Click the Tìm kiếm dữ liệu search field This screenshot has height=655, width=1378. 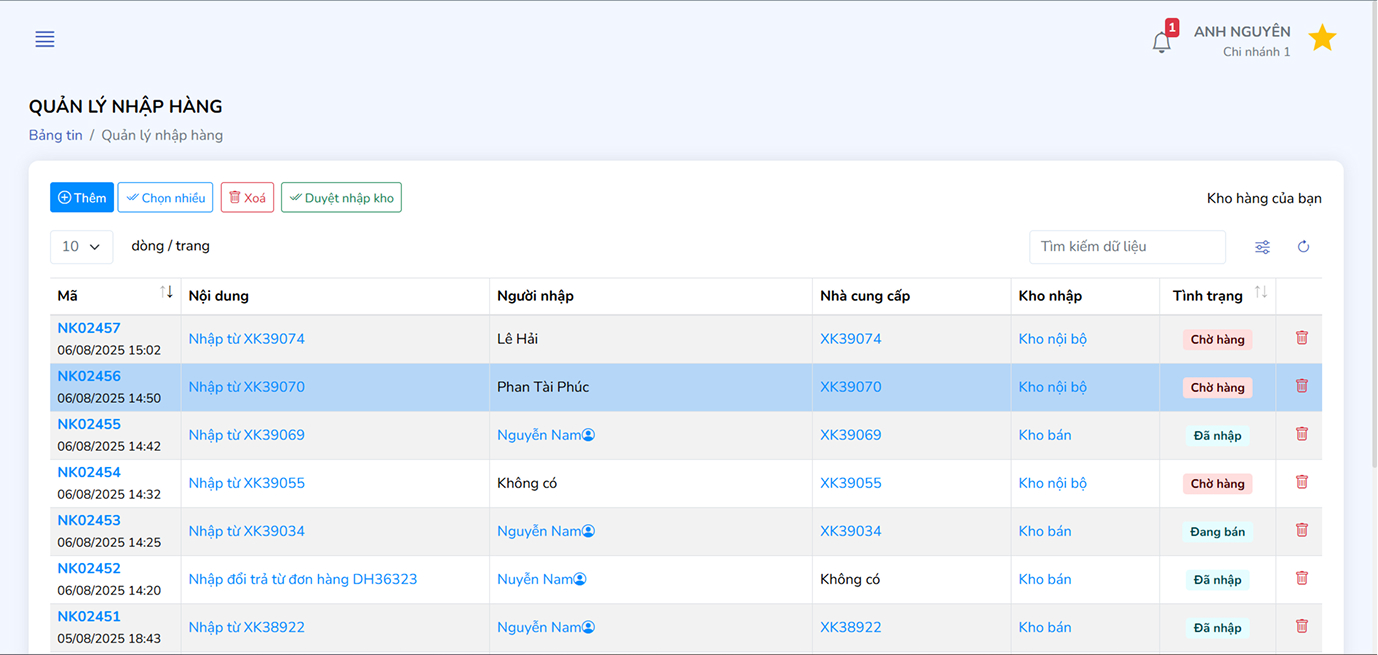coord(1126,247)
